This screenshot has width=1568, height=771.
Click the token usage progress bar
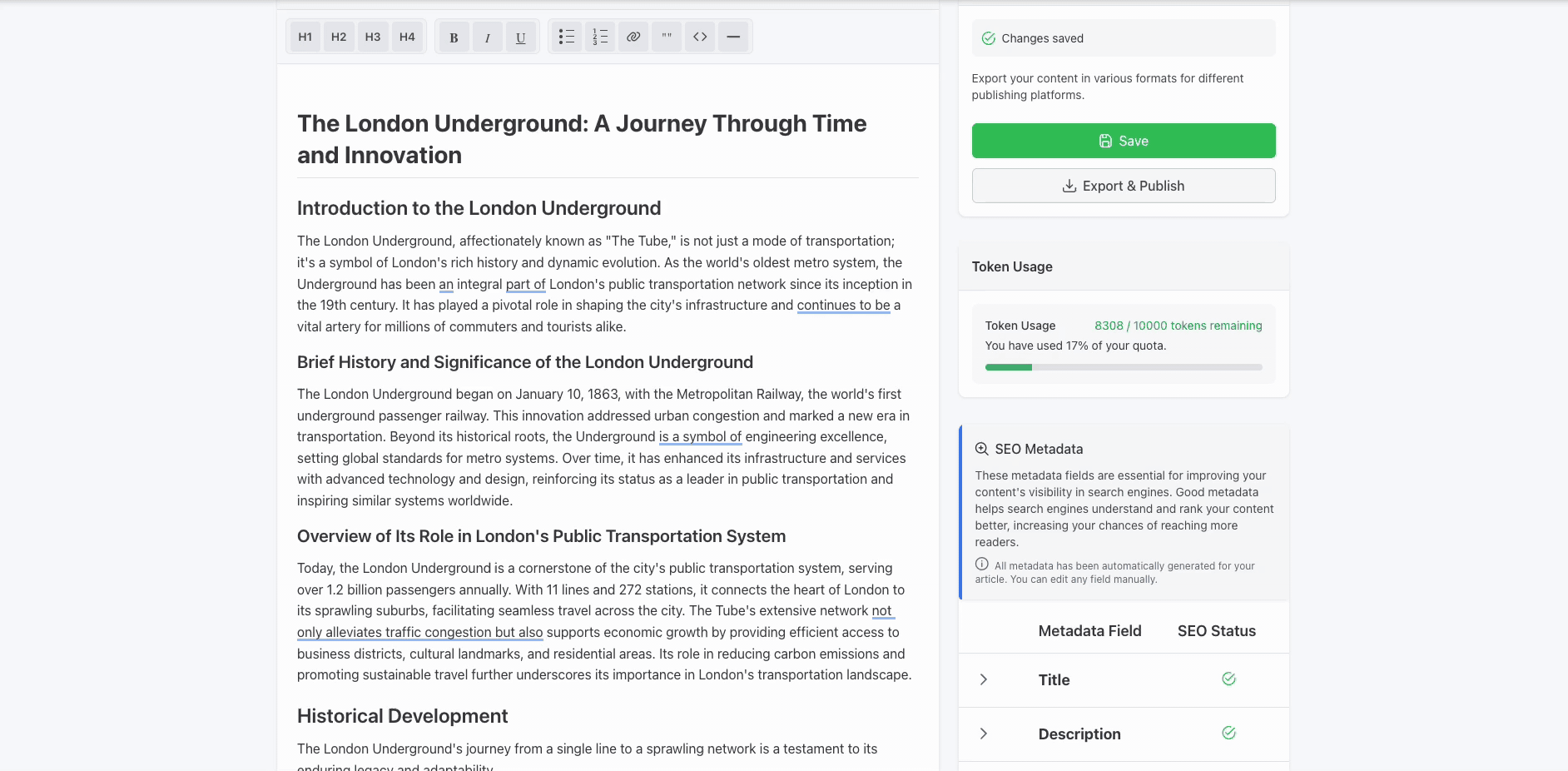1123,367
